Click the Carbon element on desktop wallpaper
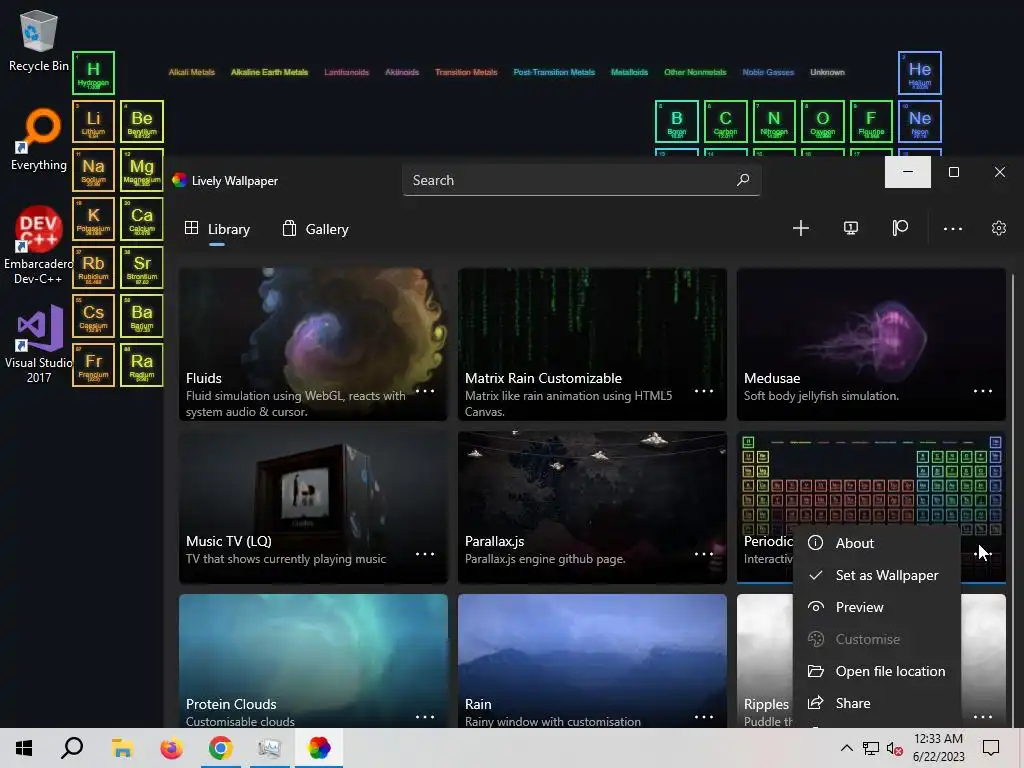Screen dimensions: 1024x768 (x=725, y=121)
